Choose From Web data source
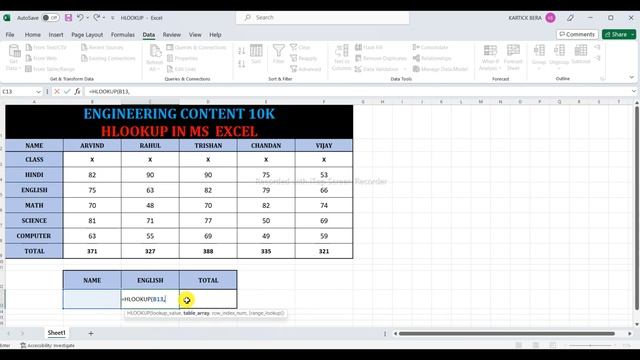640x360 pixels. 41,58
